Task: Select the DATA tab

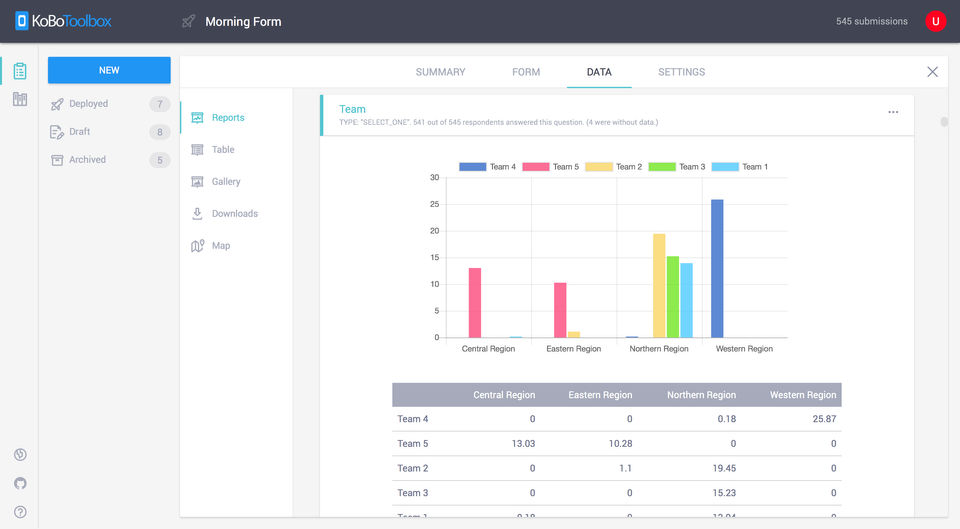Action: coord(599,72)
